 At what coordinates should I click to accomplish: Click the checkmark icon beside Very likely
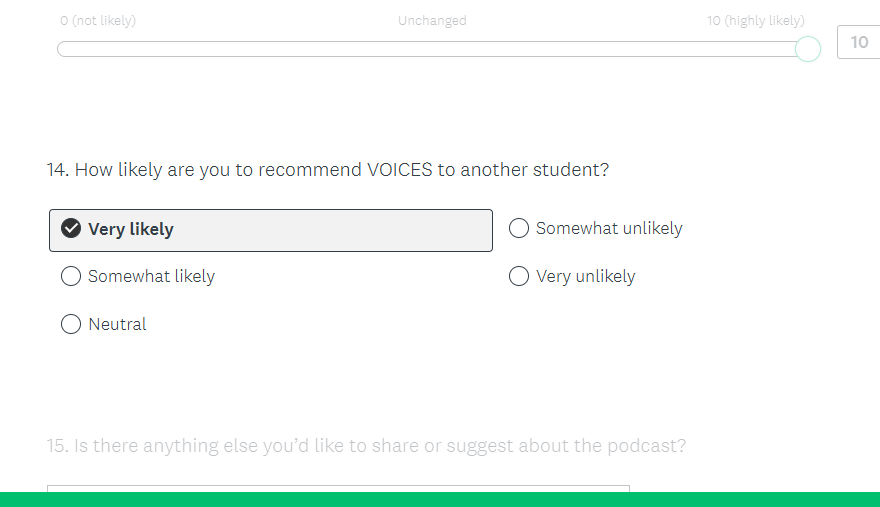coord(71,229)
